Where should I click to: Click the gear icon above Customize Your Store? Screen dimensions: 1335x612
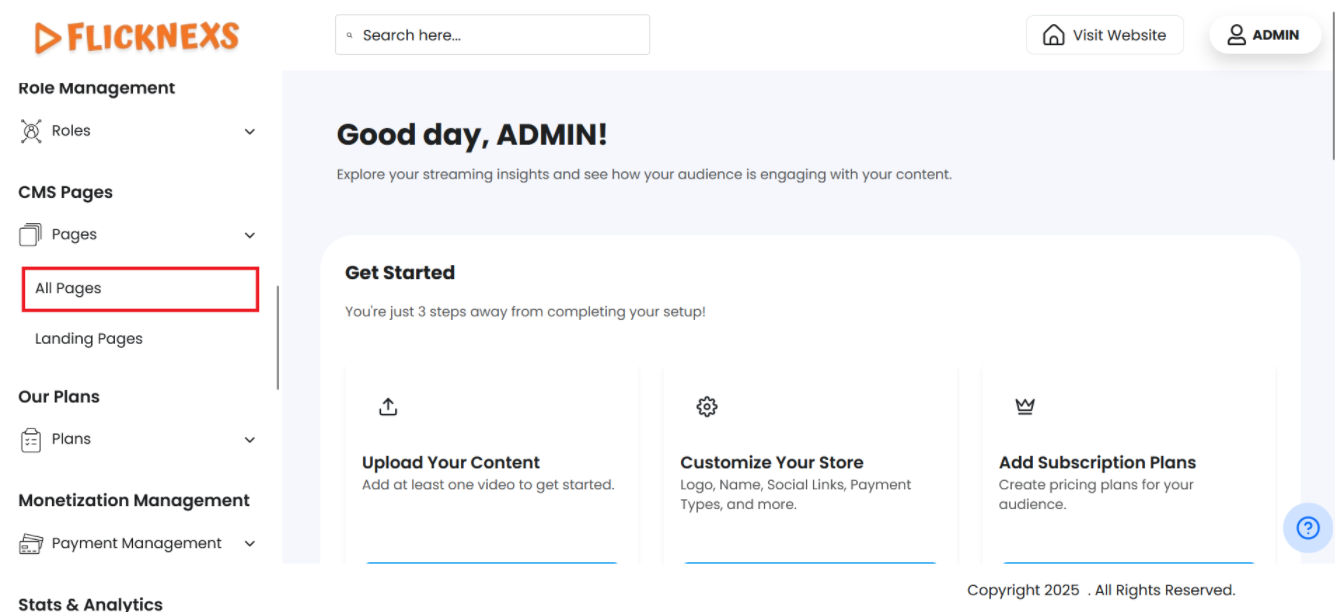[x=707, y=407]
